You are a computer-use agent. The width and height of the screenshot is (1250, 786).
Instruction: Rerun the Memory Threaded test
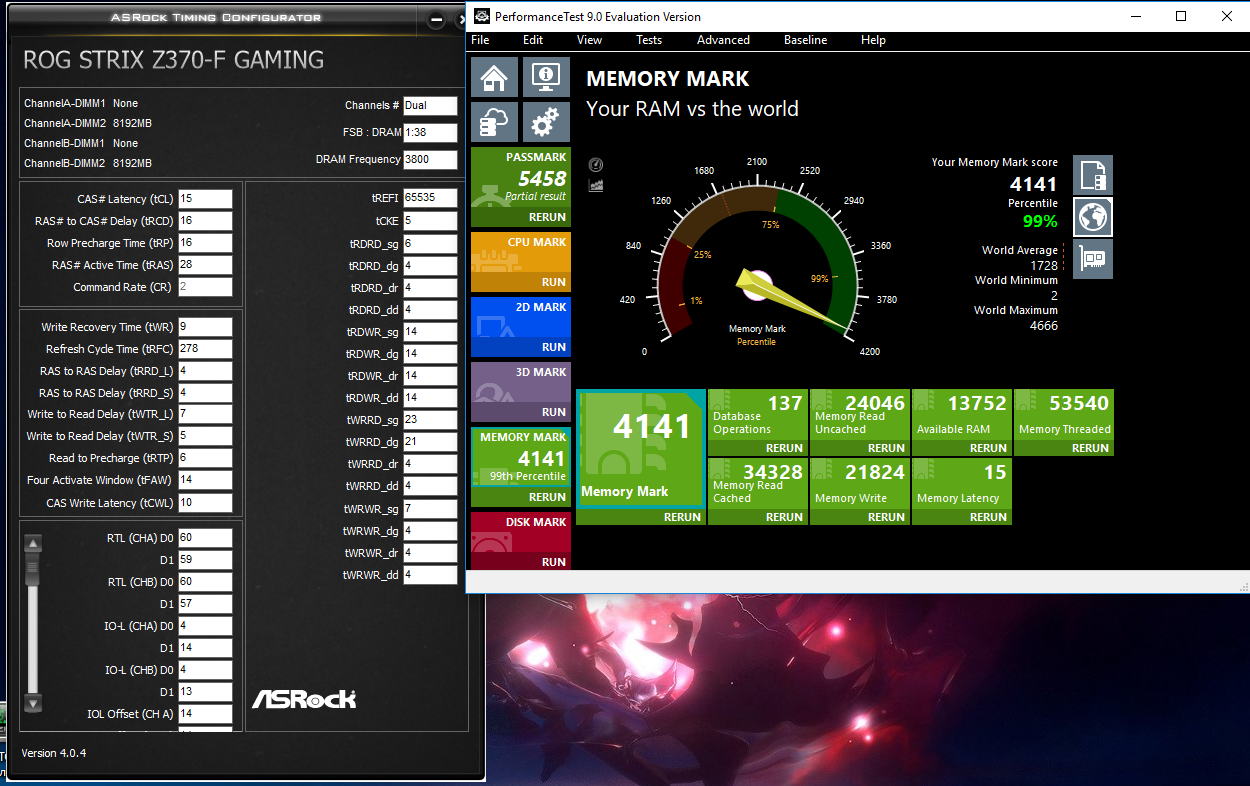pyautogui.click(x=1090, y=448)
